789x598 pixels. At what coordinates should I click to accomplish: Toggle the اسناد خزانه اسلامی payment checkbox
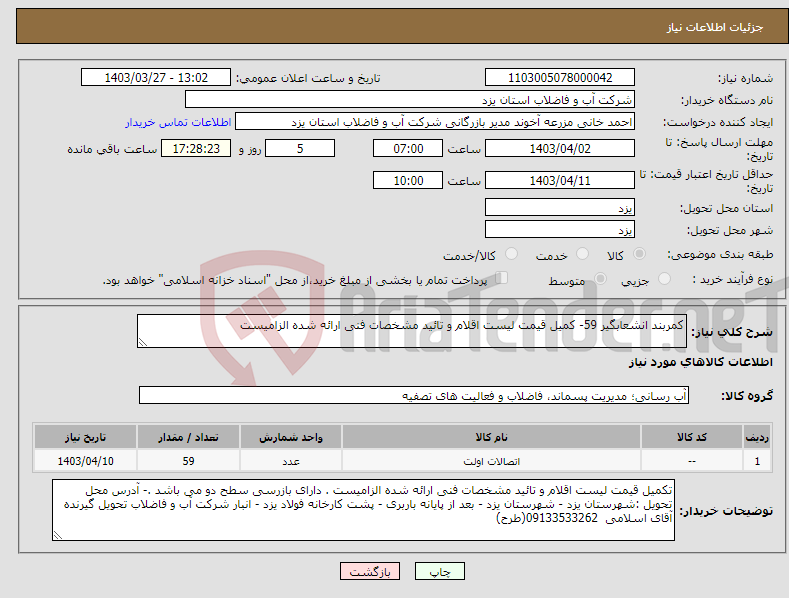[x=502, y=278]
